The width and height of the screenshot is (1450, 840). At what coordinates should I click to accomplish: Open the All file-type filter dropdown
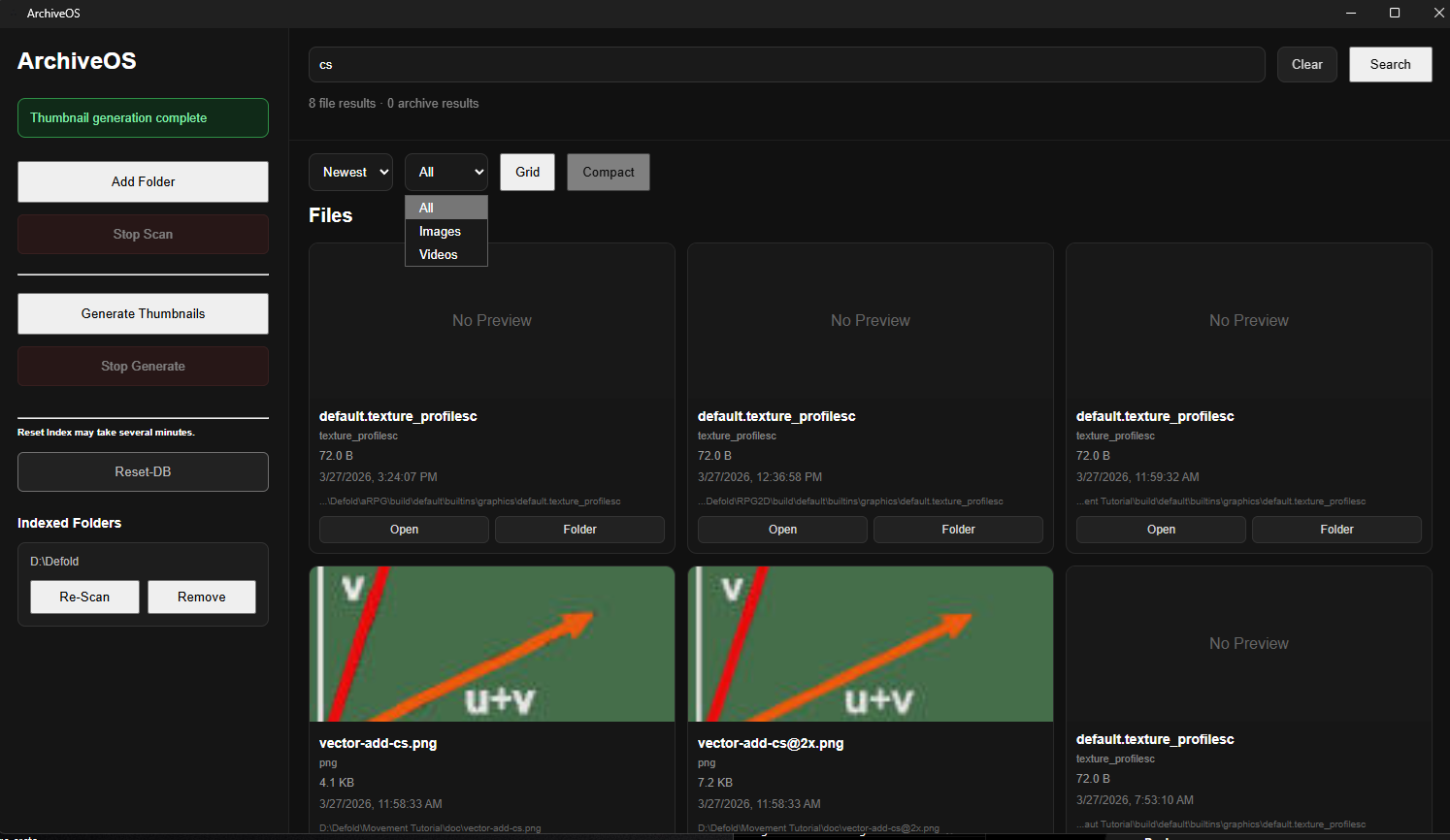point(446,172)
